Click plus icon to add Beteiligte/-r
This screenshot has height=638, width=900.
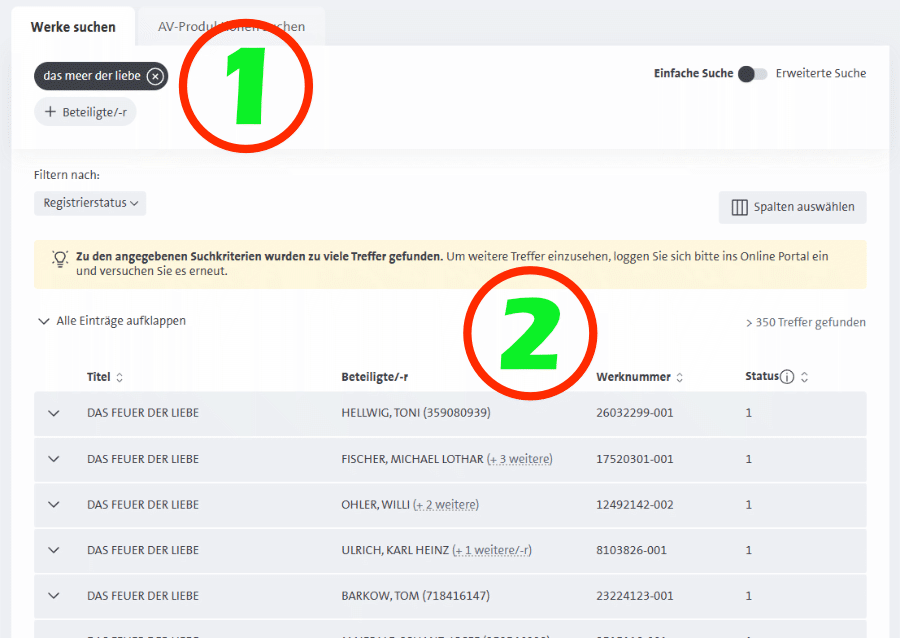coord(50,112)
